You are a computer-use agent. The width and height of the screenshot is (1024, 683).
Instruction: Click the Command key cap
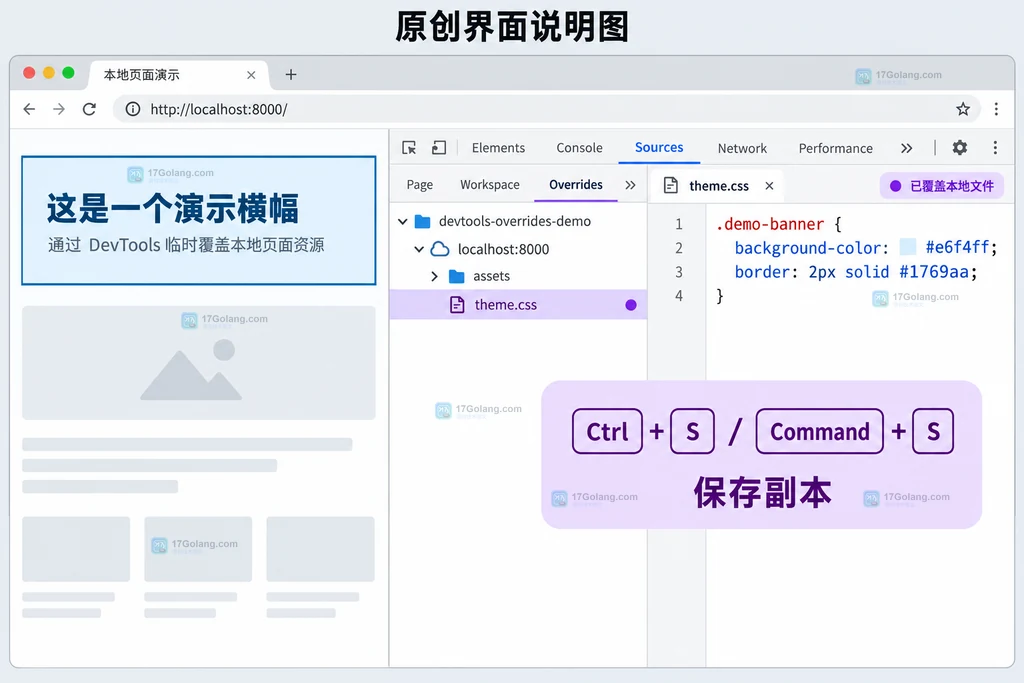(x=820, y=431)
